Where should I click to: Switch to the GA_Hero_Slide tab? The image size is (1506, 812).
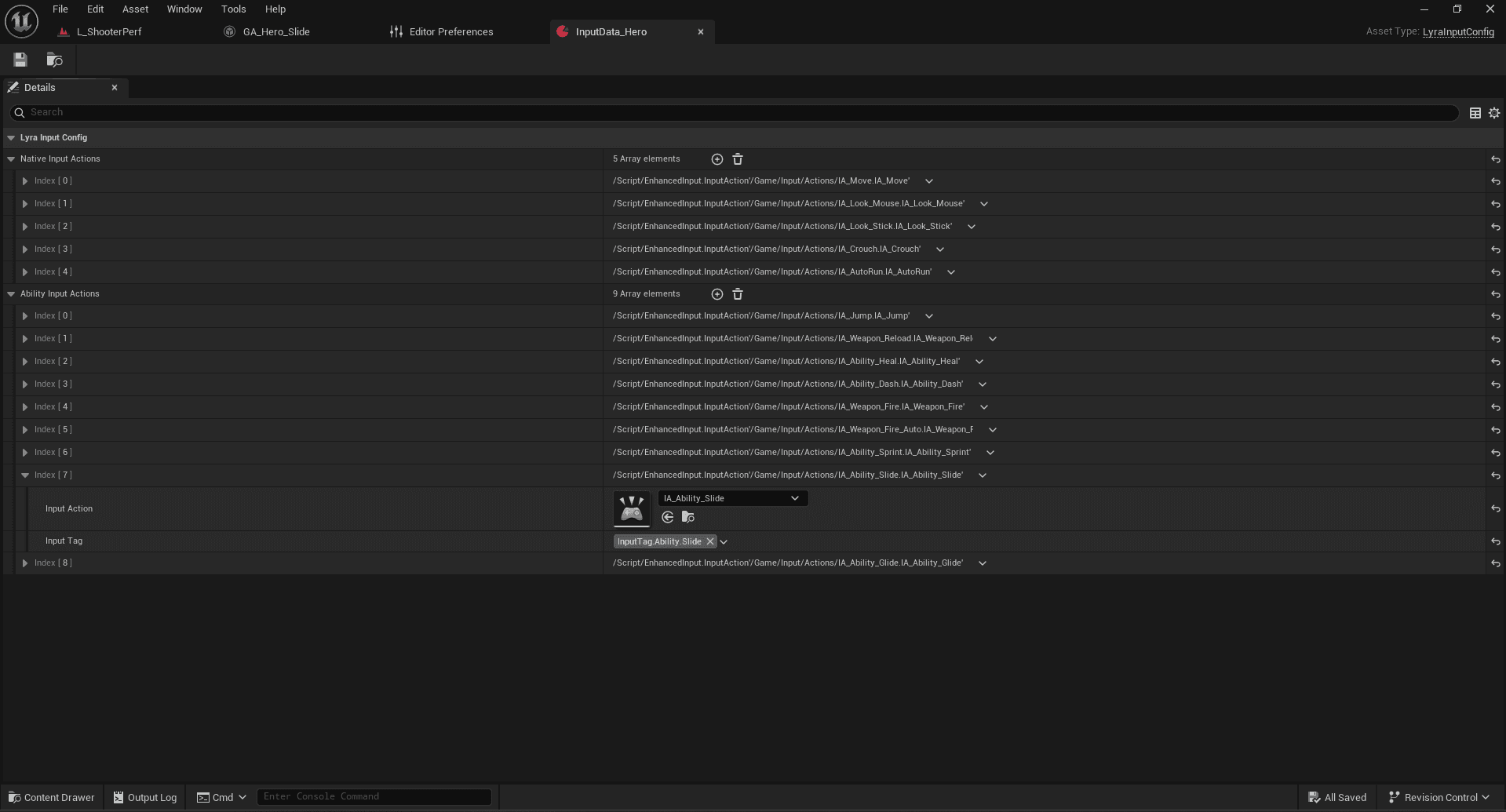[275, 32]
